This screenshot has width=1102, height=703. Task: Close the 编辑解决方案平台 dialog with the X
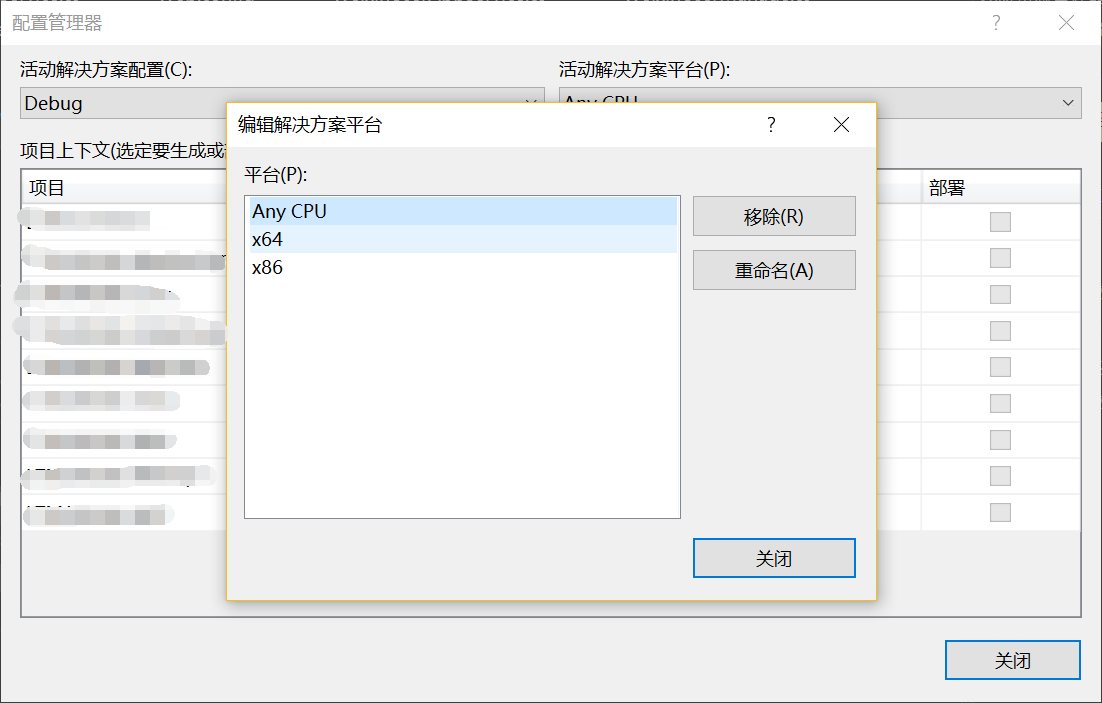pos(841,125)
